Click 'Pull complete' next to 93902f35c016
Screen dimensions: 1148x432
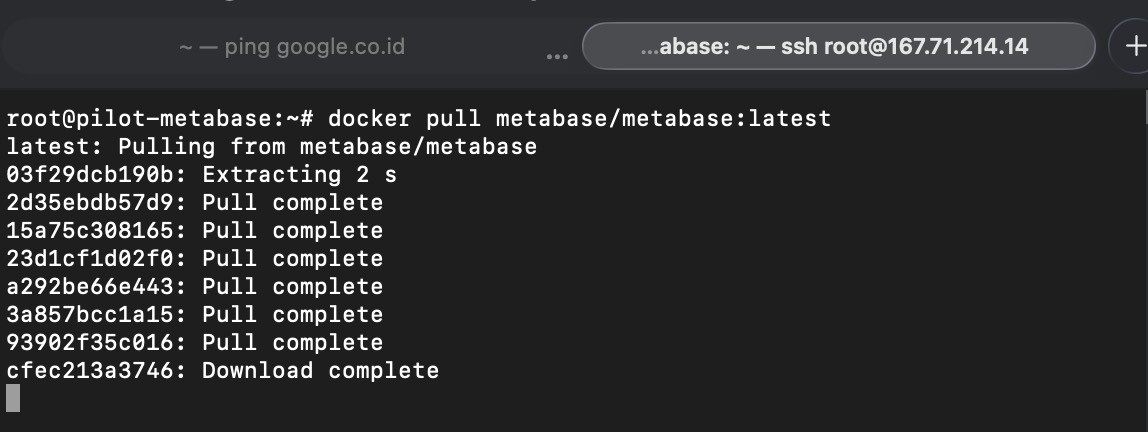coord(292,343)
